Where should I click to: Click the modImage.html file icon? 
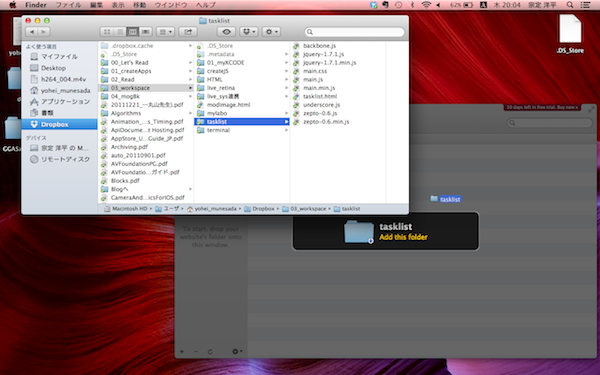click(x=200, y=105)
